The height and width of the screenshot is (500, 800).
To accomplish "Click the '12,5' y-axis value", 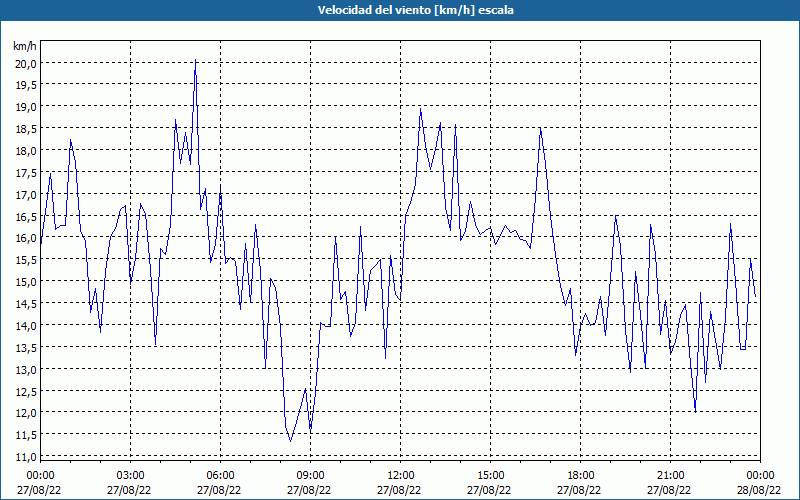I will click(x=26, y=392).
